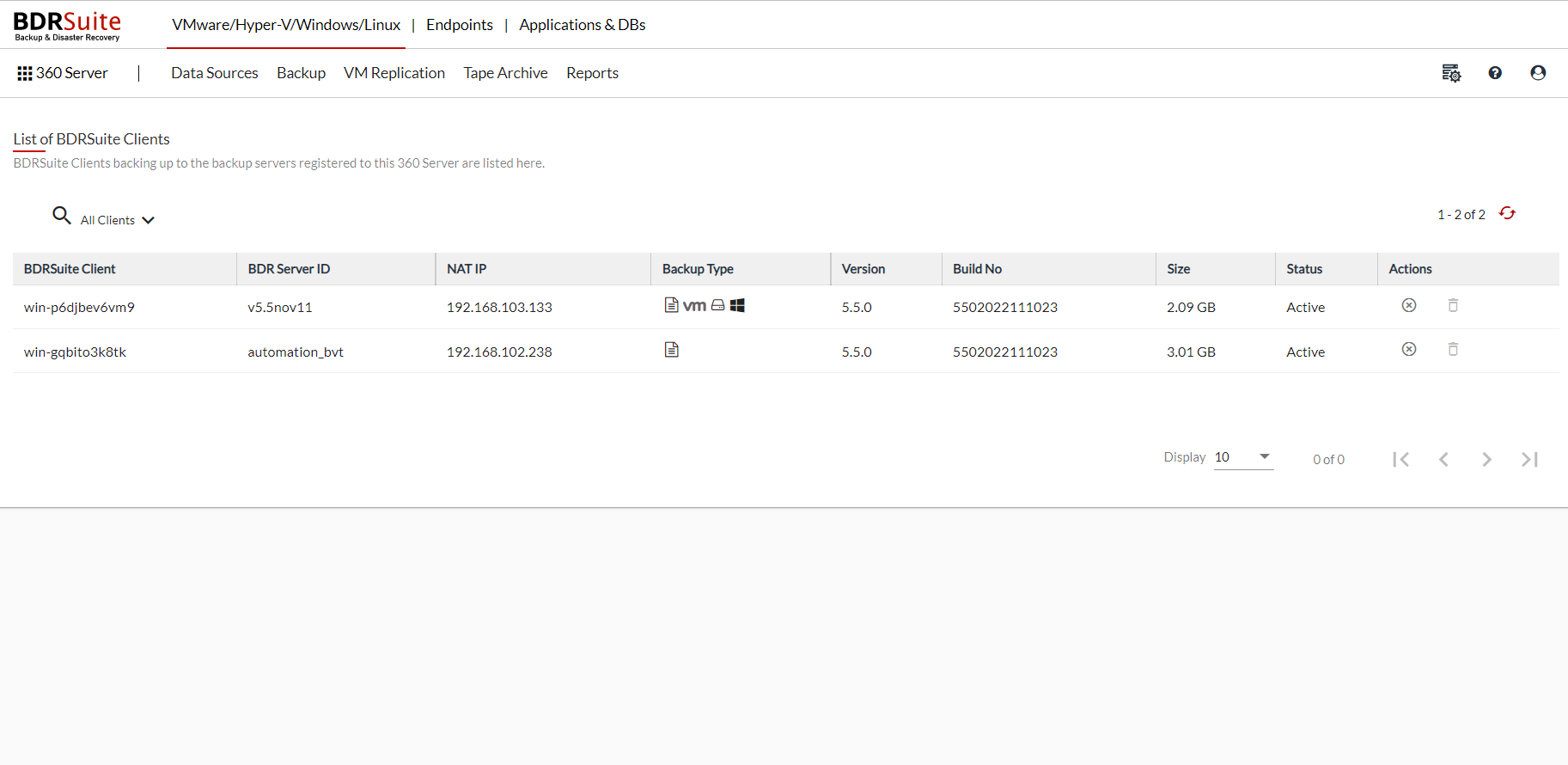Open the Backup menu
The width and height of the screenshot is (1568, 765).
tap(301, 73)
